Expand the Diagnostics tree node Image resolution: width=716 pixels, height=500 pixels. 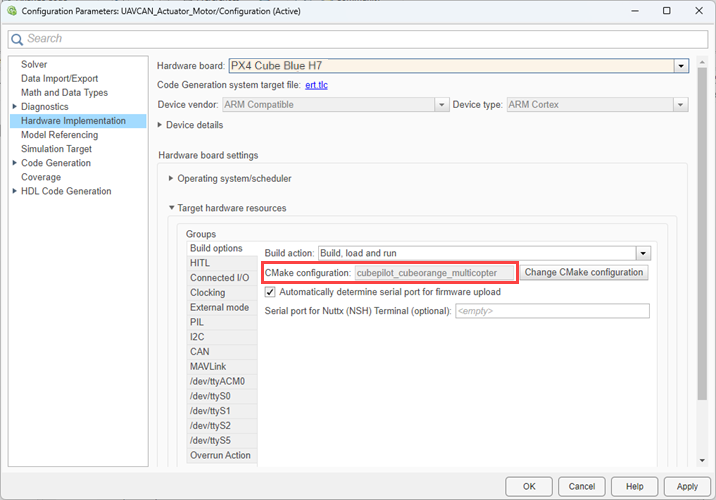tap(13, 107)
